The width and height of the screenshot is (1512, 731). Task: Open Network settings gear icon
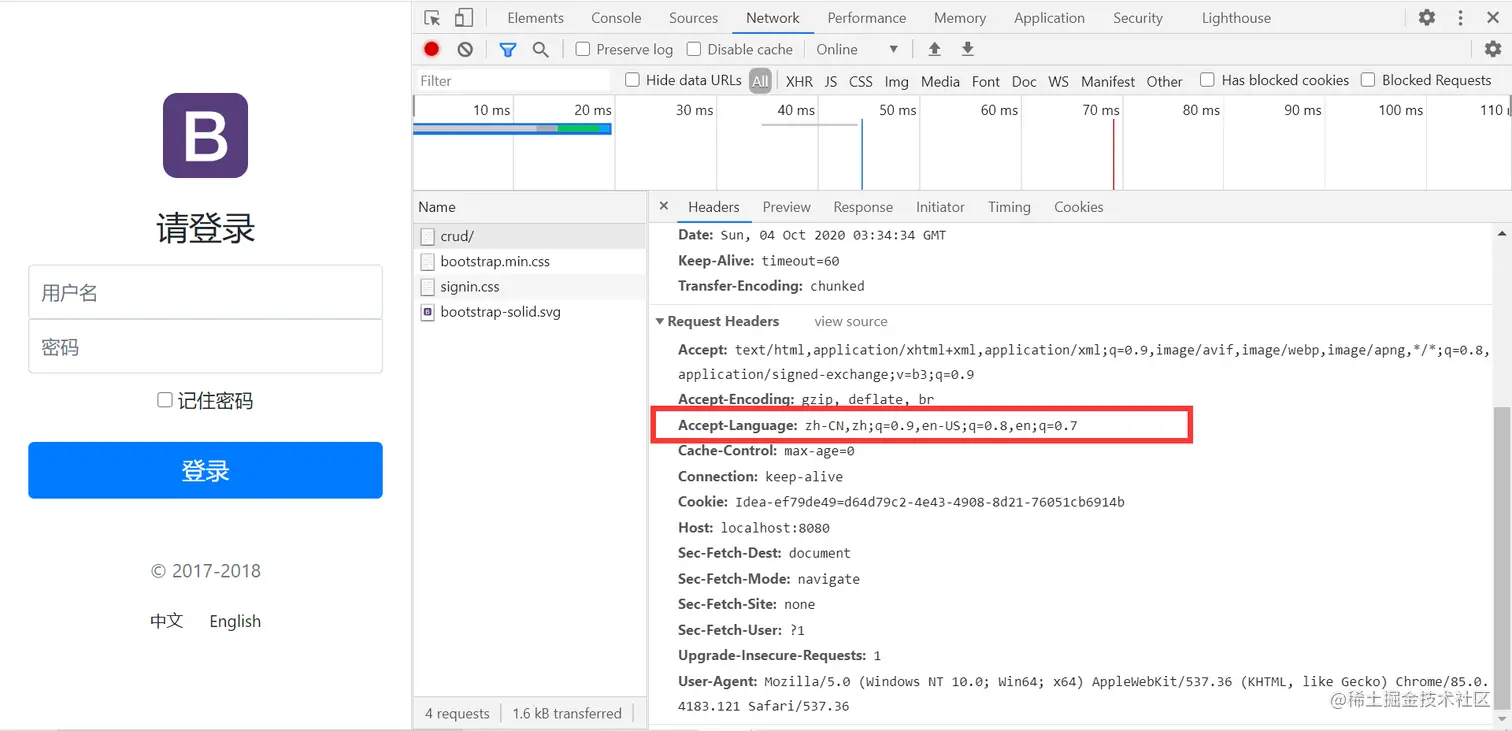tap(1493, 49)
